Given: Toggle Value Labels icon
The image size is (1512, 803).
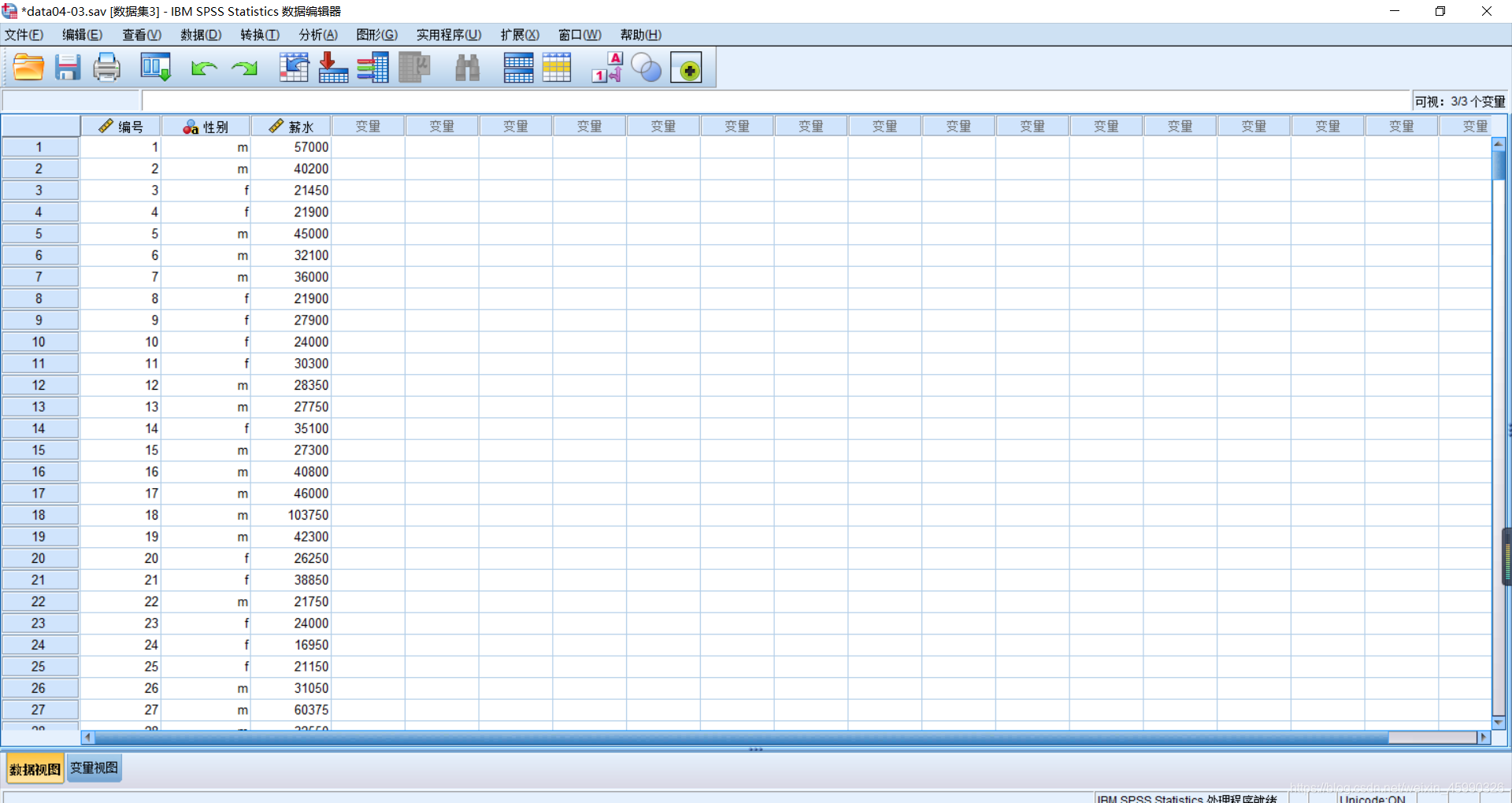Looking at the screenshot, I should pyautogui.click(x=607, y=68).
